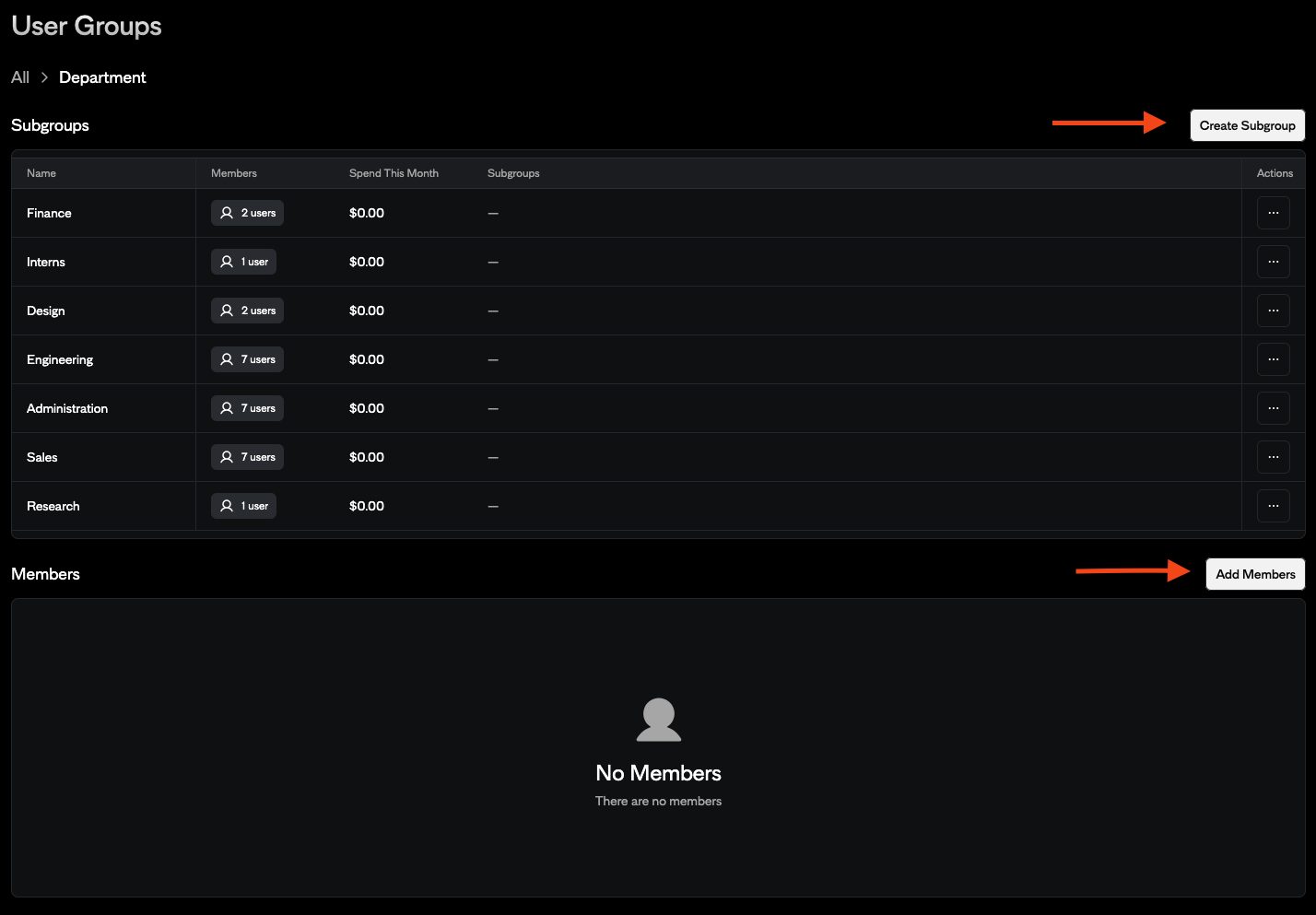The image size is (1316, 915).
Task: Click the 1 user badge for Research
Action: [243, 506]
